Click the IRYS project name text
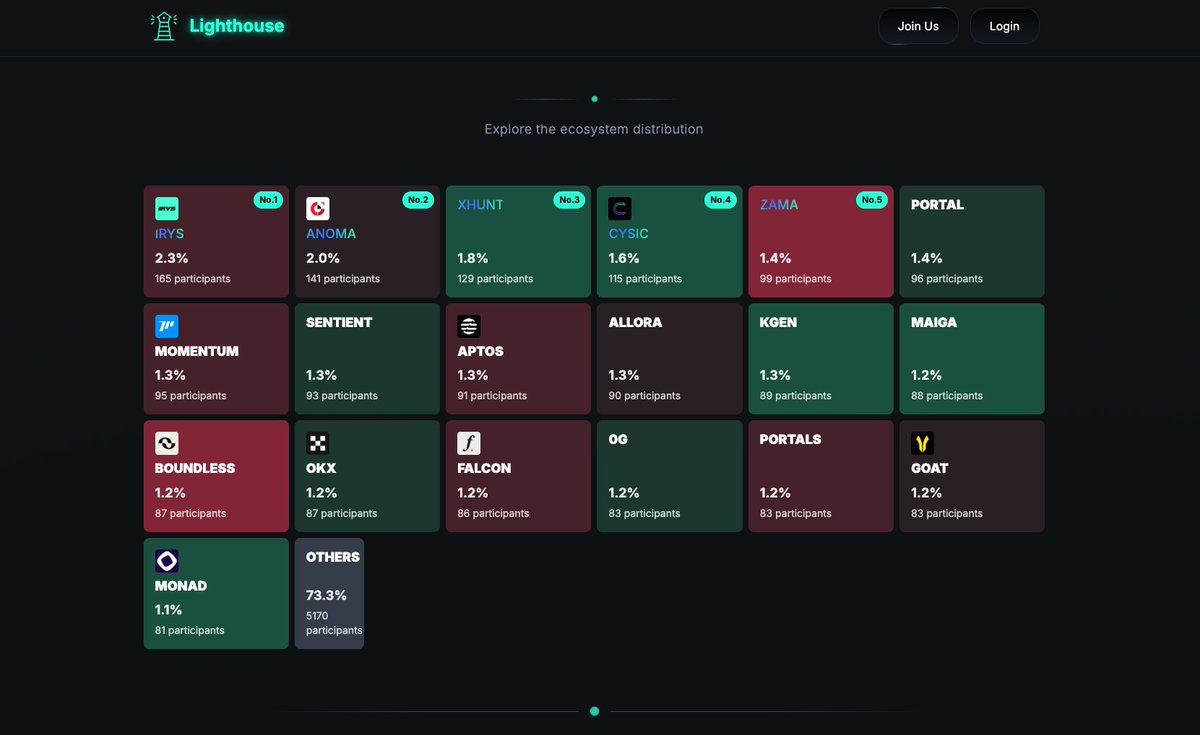The image size is (1200, 735). (170, 234)
